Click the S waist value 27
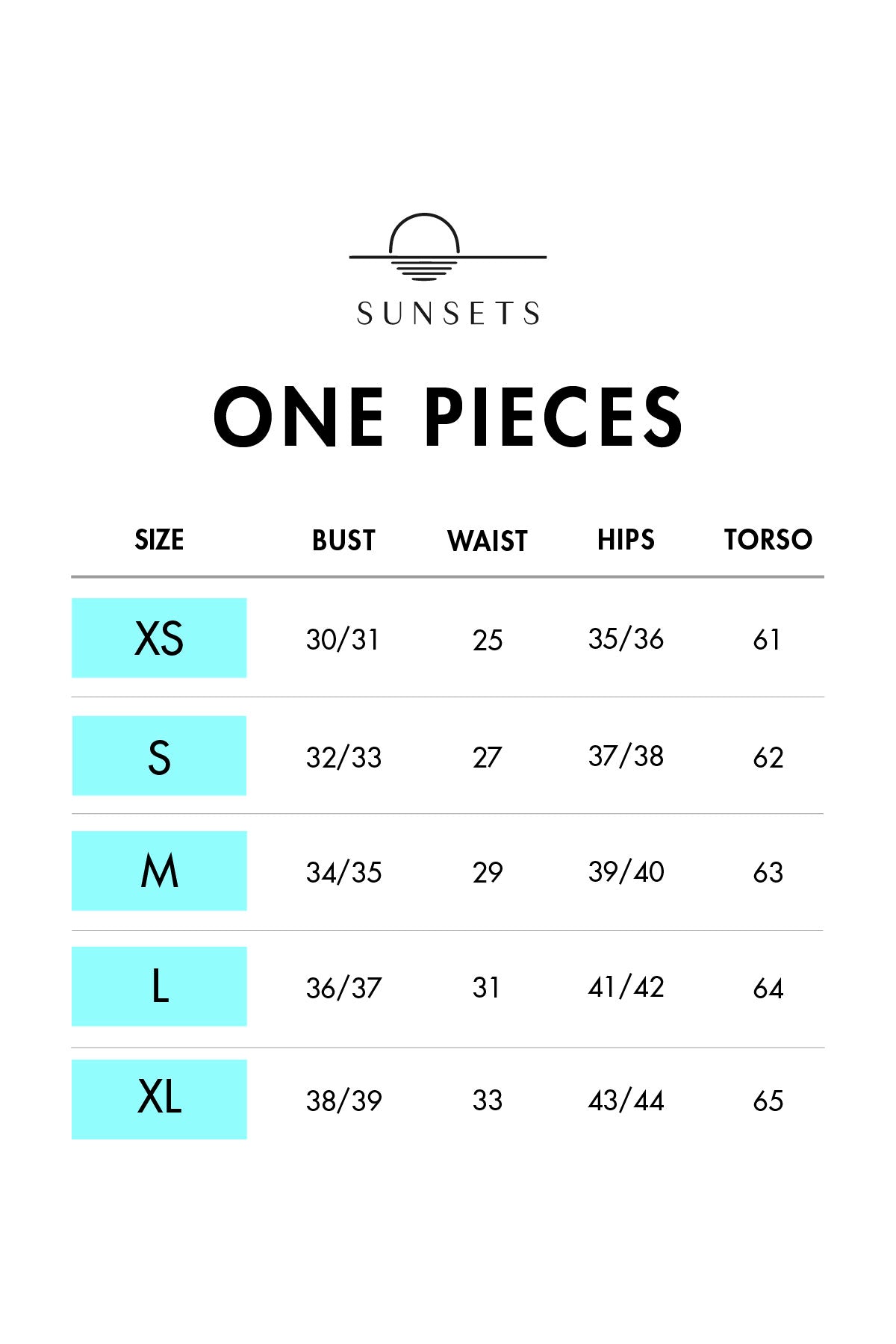The width and height of the screenshot is (896, 1344). (x=487, y=757)
